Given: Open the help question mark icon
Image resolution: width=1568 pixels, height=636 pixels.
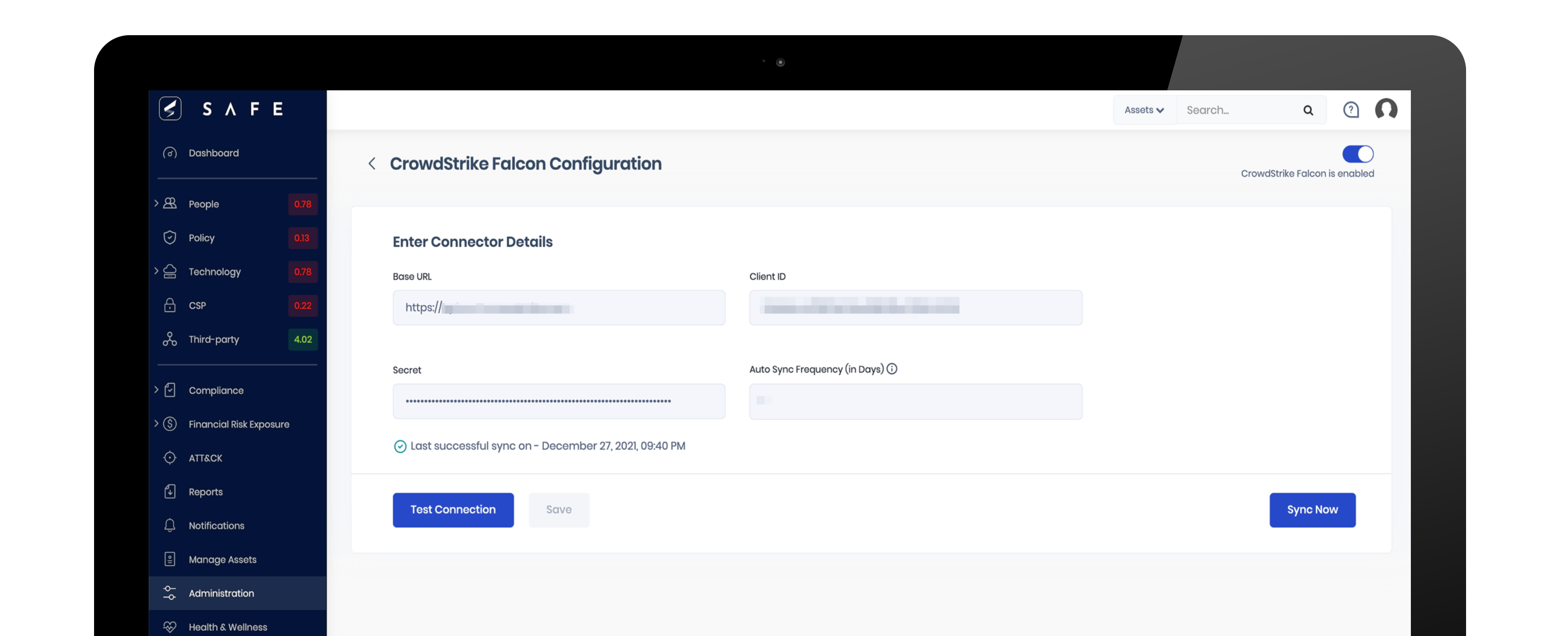Looking at the screenshot, I should pyautogui.click(x=1350, y=110).
